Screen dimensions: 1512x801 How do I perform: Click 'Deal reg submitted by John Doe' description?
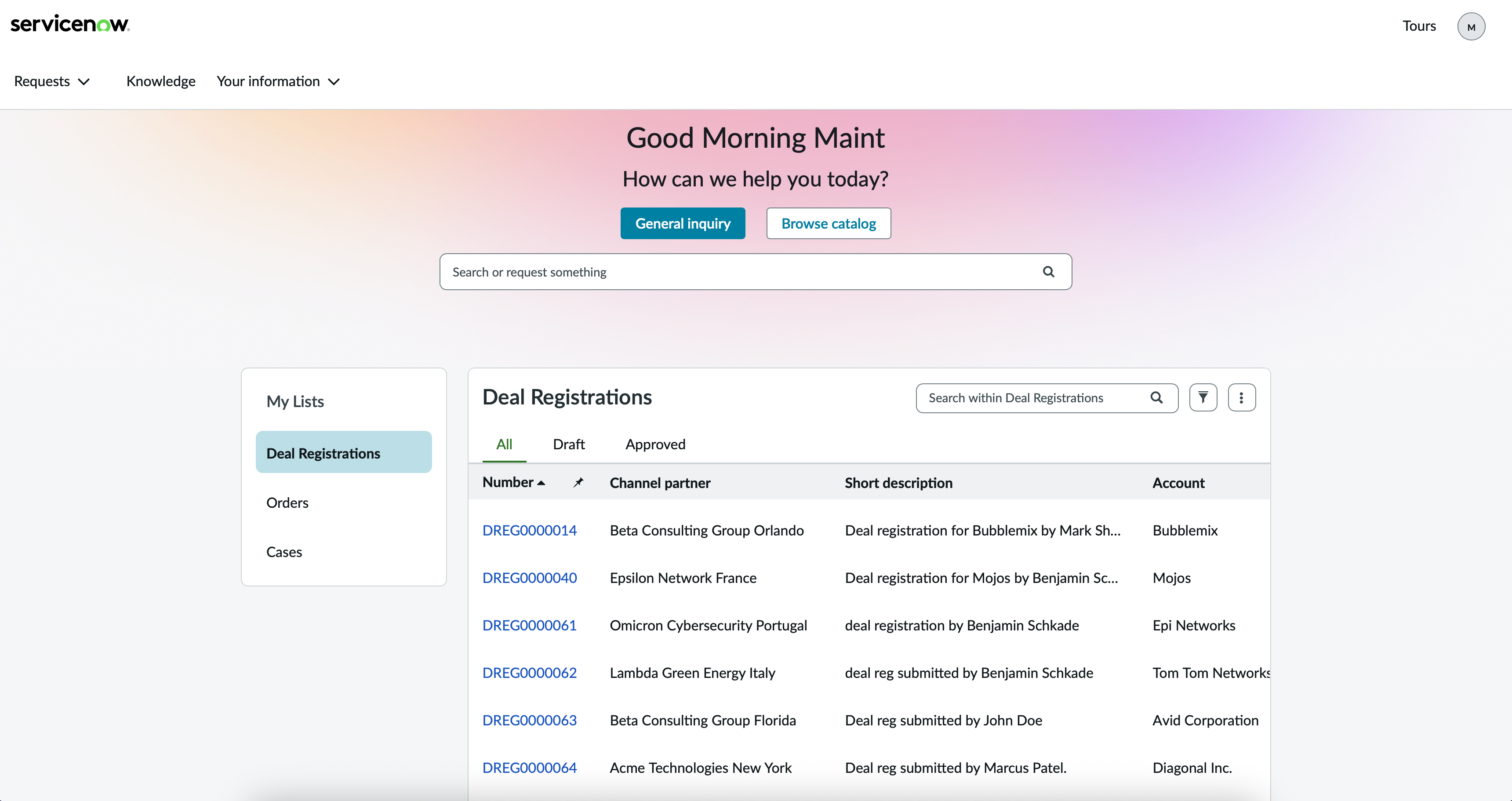pyautogui.click(x=943, y=721)
